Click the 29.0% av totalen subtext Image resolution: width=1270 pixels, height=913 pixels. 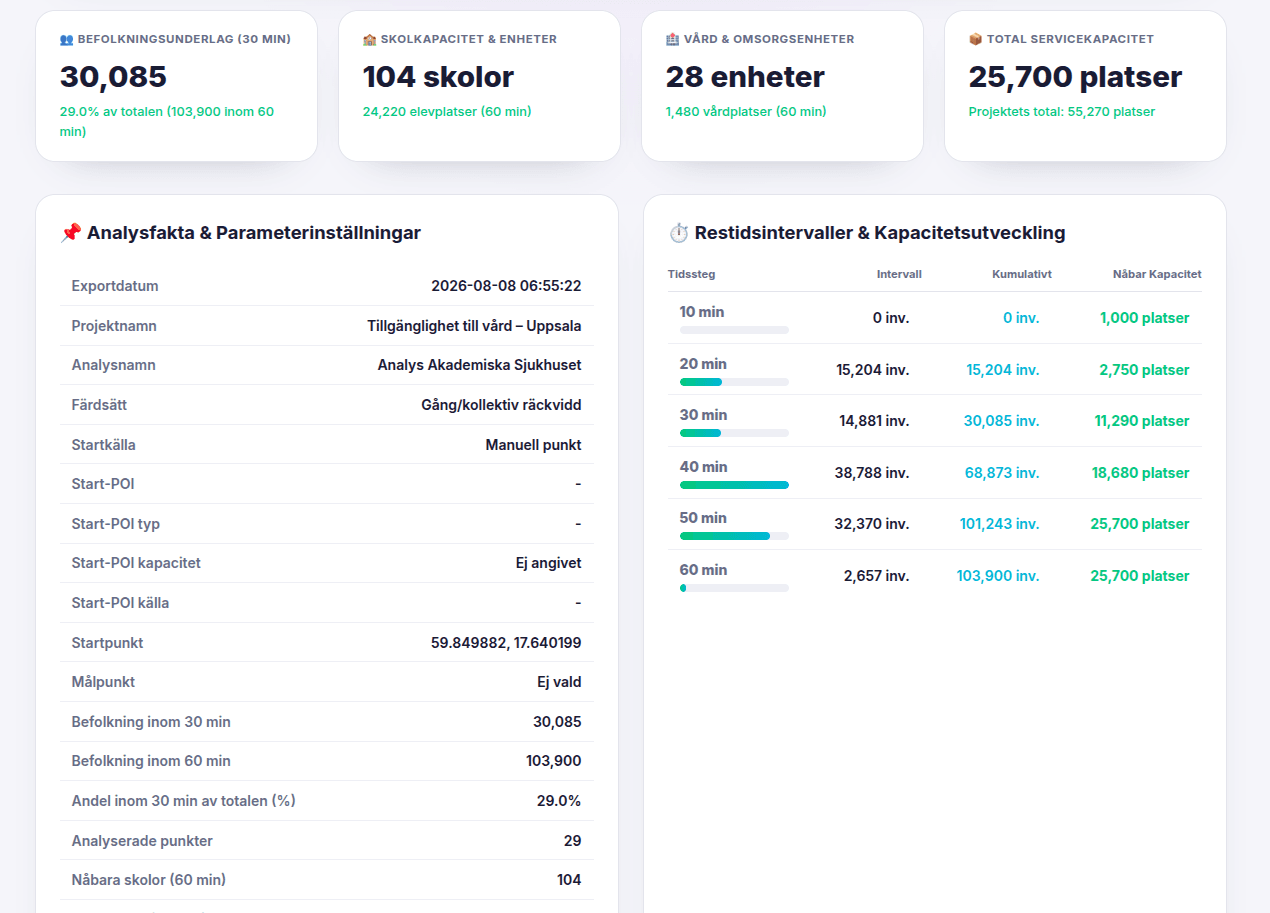[167, 121]
